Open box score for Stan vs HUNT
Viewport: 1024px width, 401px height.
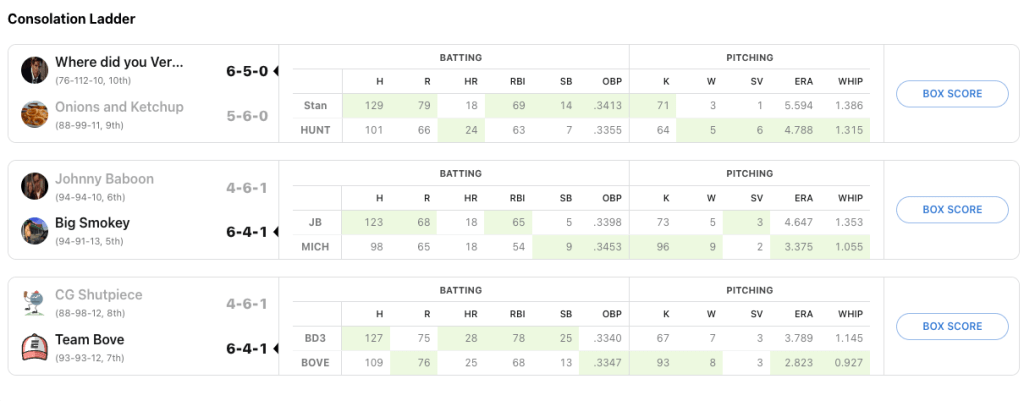952,94
